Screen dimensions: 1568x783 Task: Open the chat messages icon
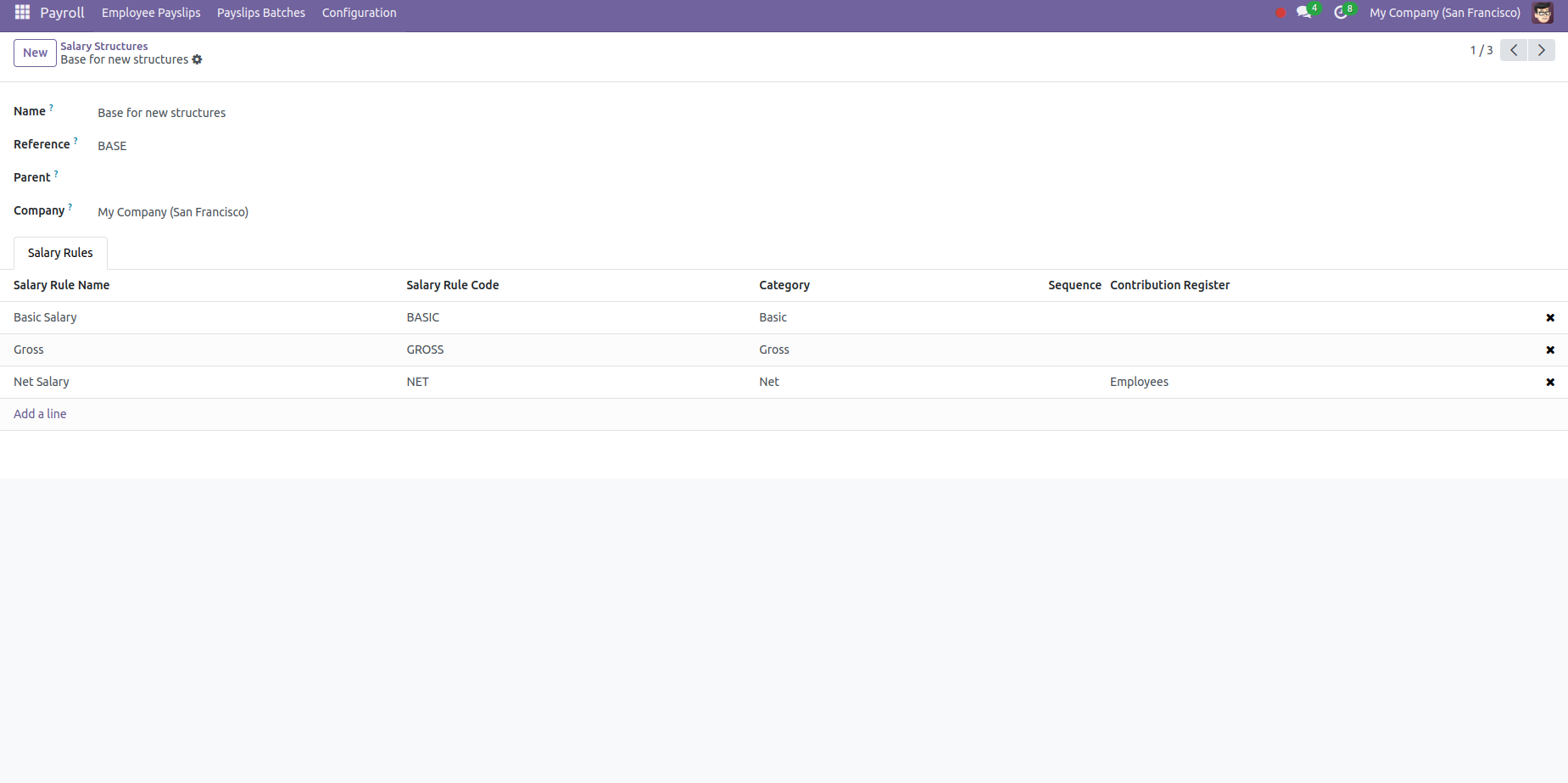point(1304,13)
